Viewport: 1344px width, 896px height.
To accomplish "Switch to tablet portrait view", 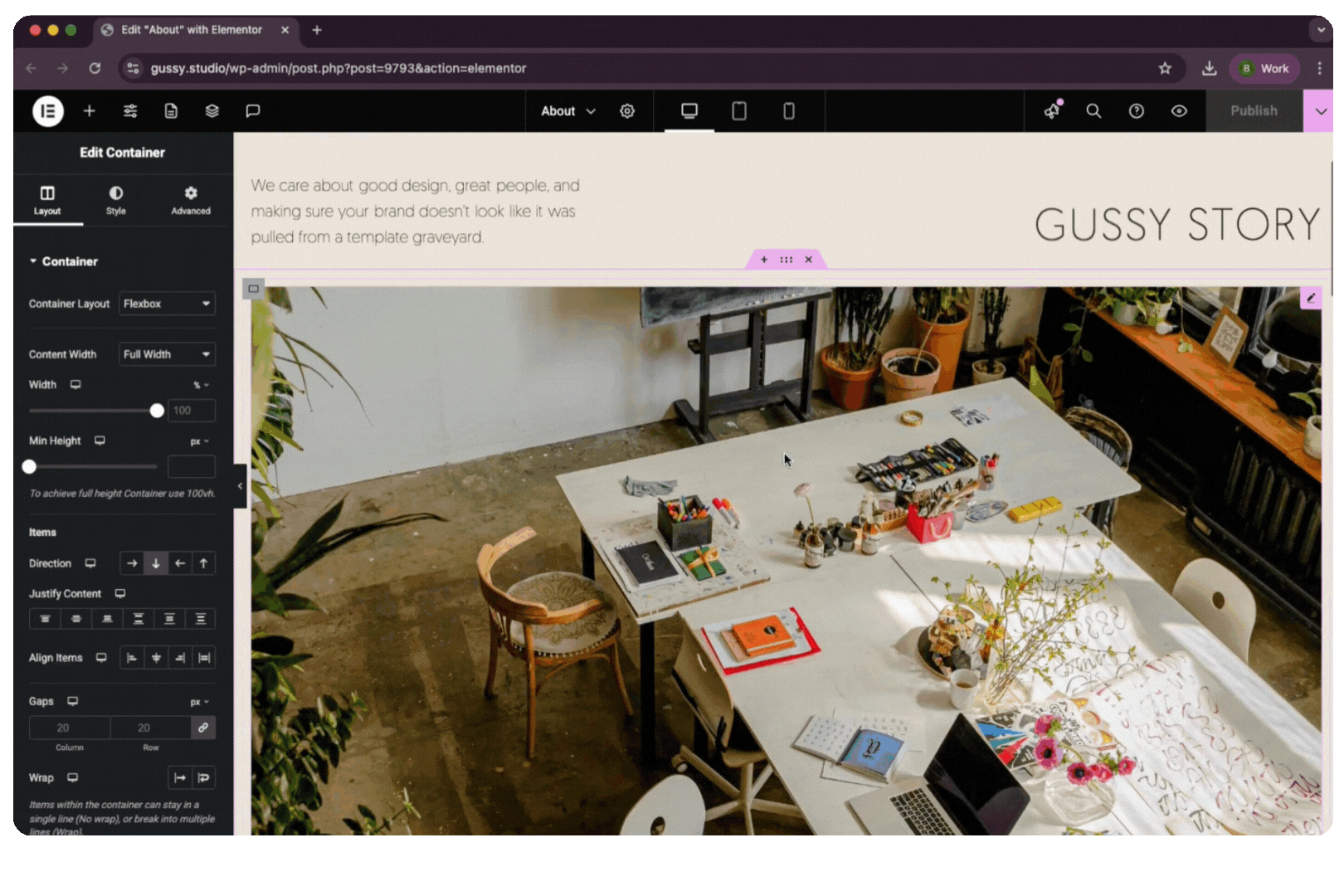I will click(x=738, y=111).
